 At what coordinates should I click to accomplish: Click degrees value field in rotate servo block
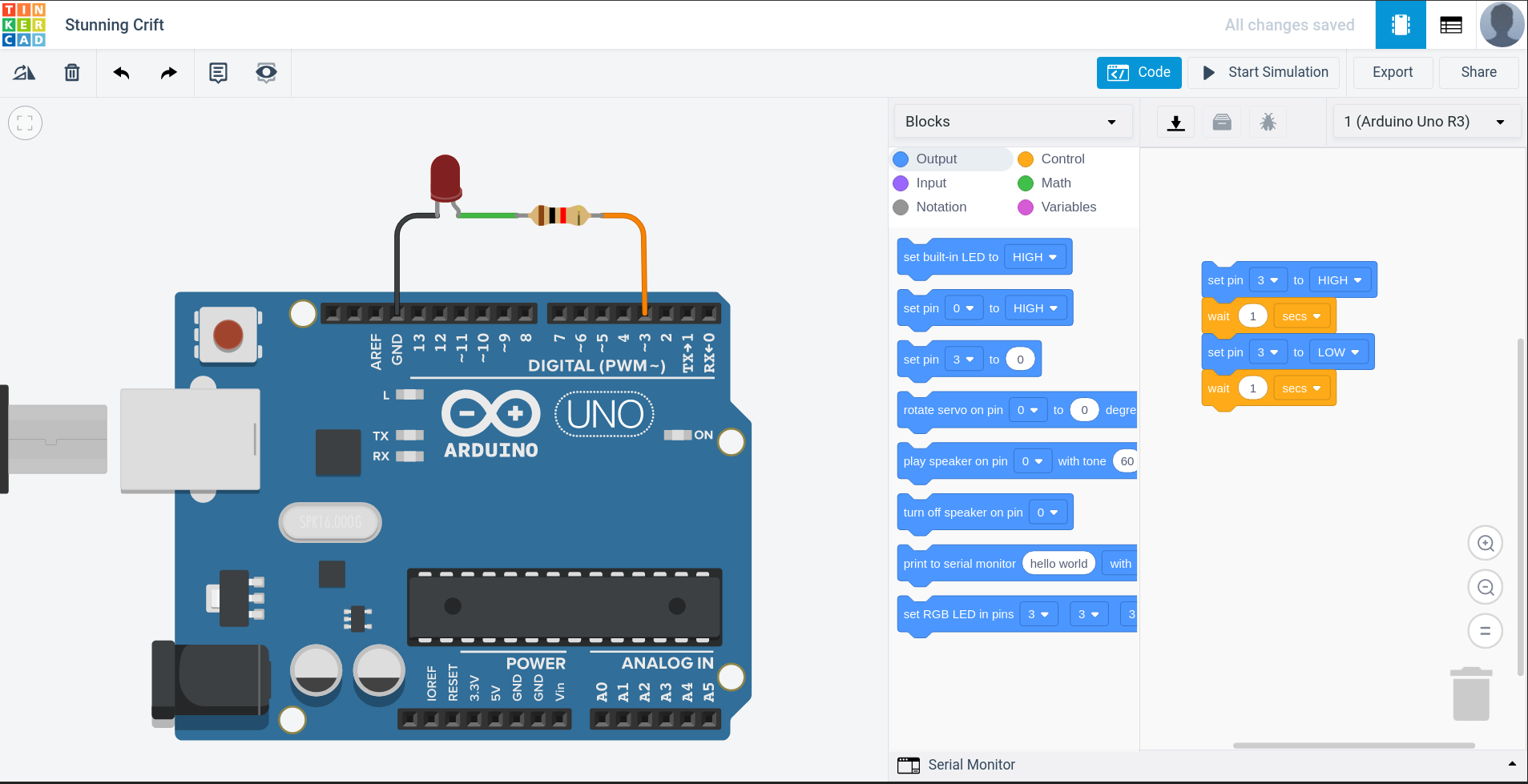point(1084,410)
